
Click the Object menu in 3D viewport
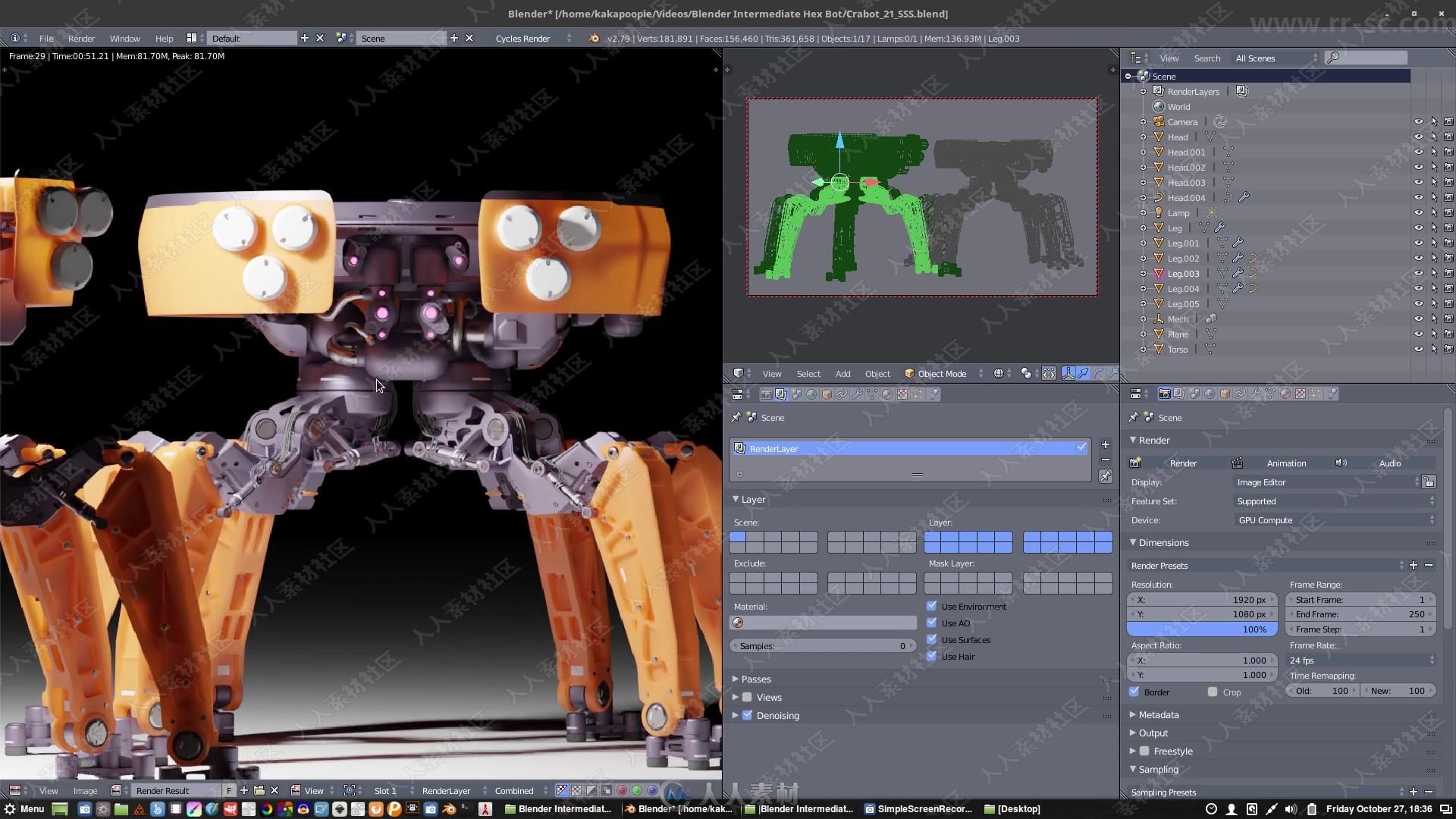[x=876, y=373]
